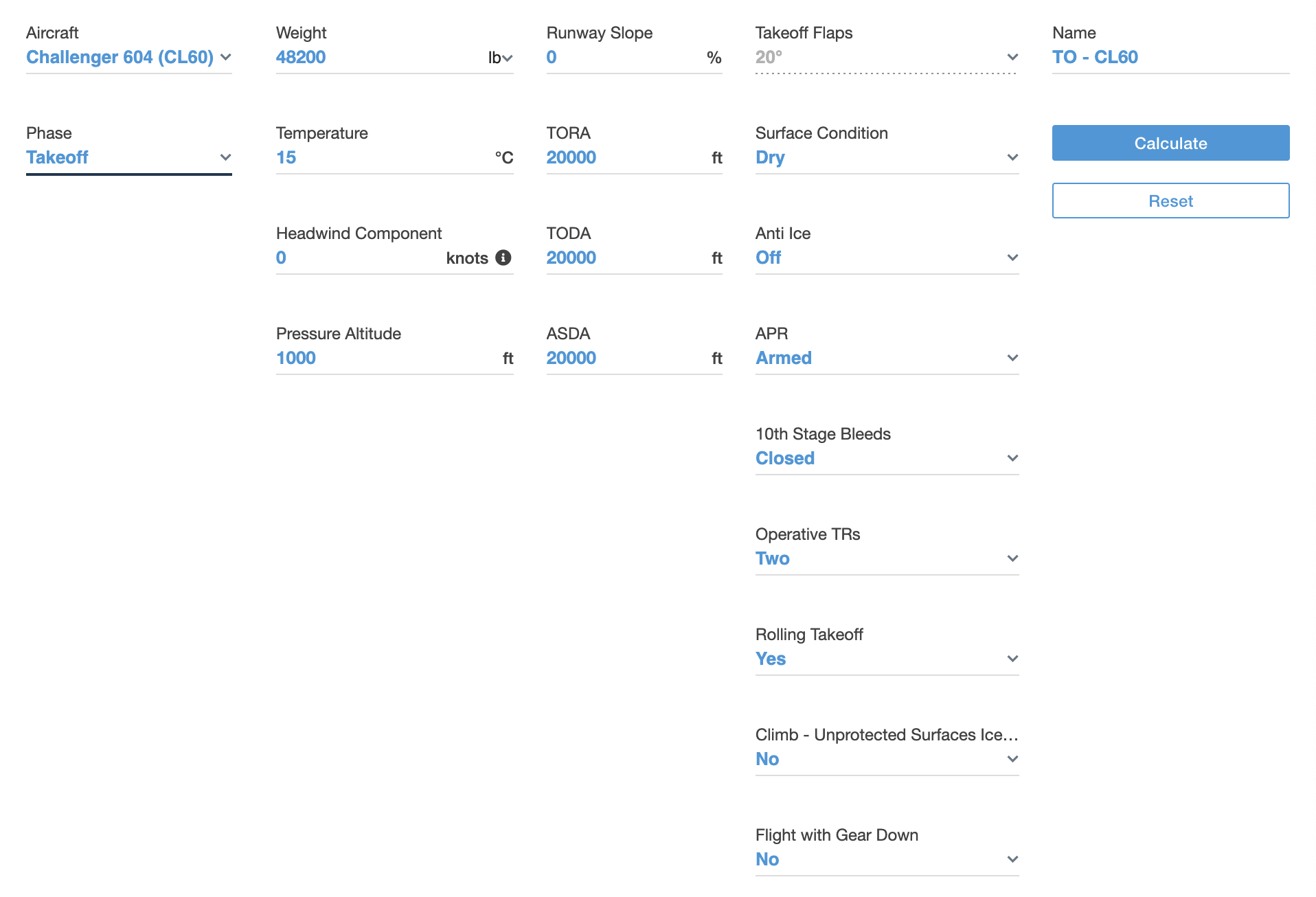
Task: Open the APR dropdown set to Armed
Action: coord(886,358)
